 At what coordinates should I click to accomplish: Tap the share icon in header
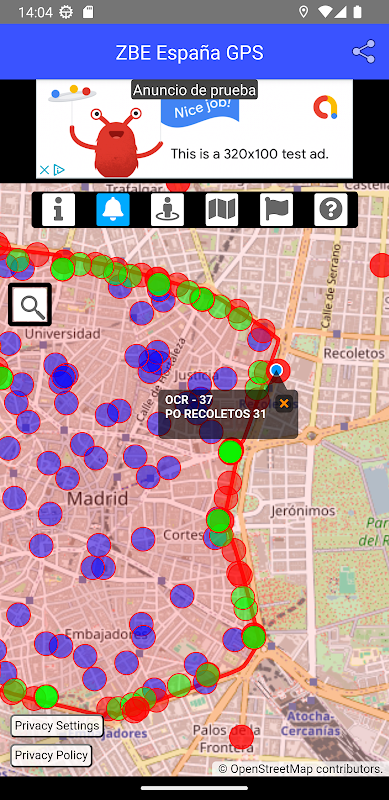[363, 52]
